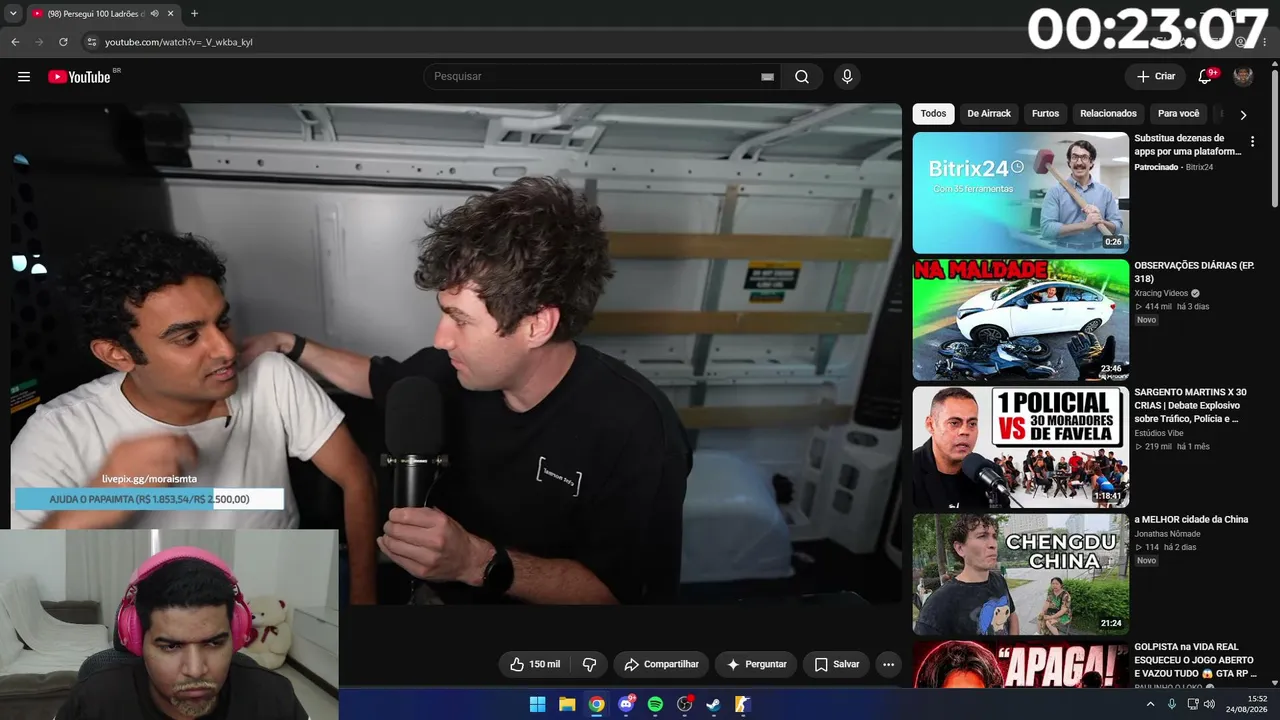Open the SARGENTO MARTINS X 30 CRIAS title

[x=1191, y=406]
